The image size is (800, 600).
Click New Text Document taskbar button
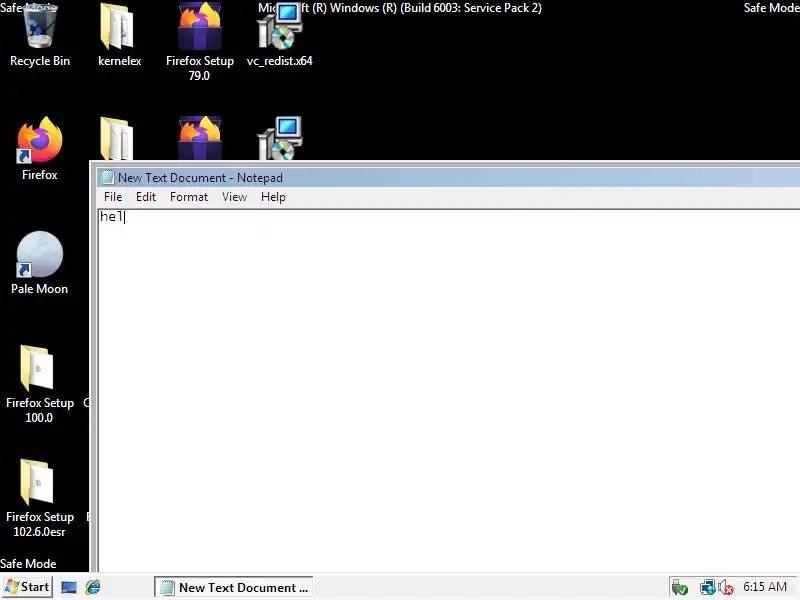click(x=234, y=588)
